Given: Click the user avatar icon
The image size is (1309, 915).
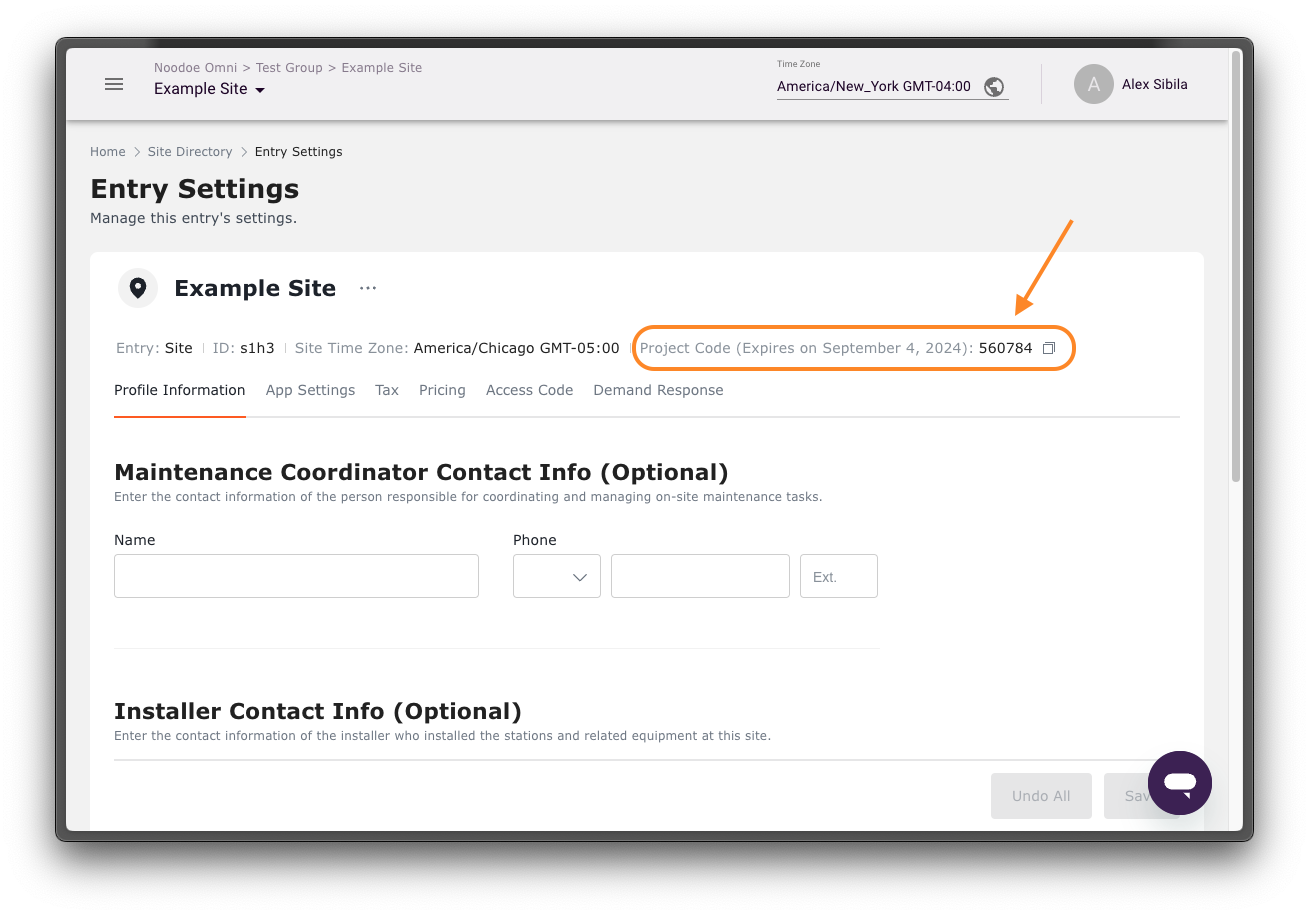Looking at the screenshot, I should point(1093,85).
